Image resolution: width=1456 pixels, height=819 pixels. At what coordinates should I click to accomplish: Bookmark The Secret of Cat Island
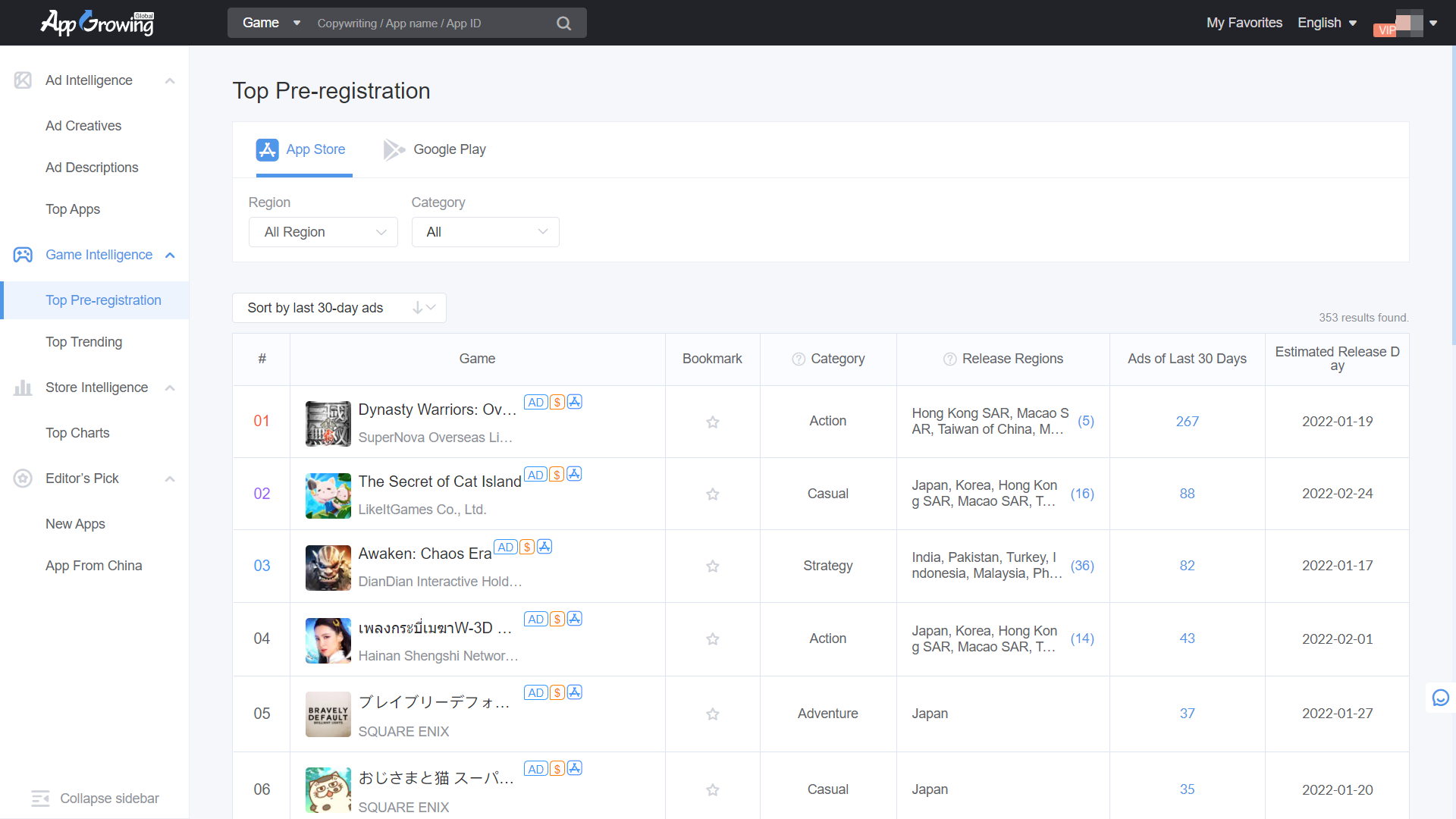tap(713, 494)
